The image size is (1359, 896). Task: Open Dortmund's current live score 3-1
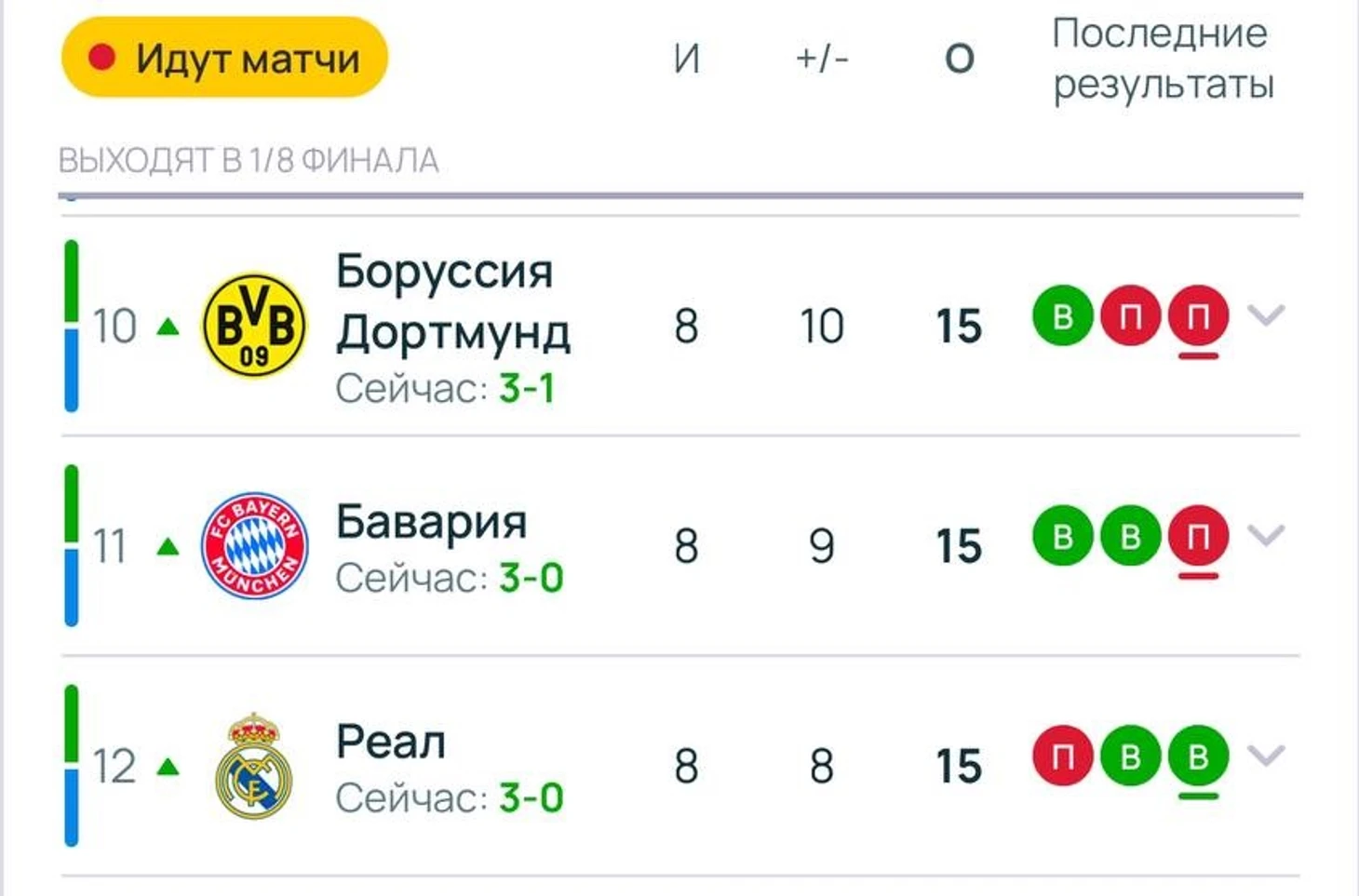[x=527, y=388]
